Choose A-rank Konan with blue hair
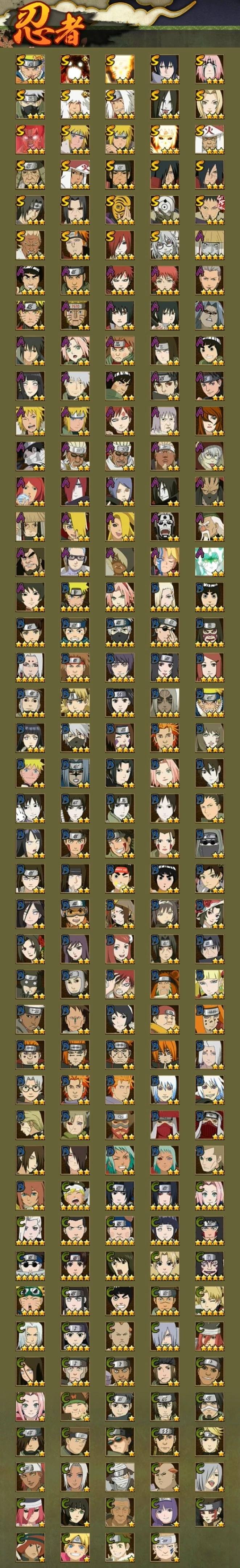The width and height of the screenshot is (240, 1568). (120, 491)
